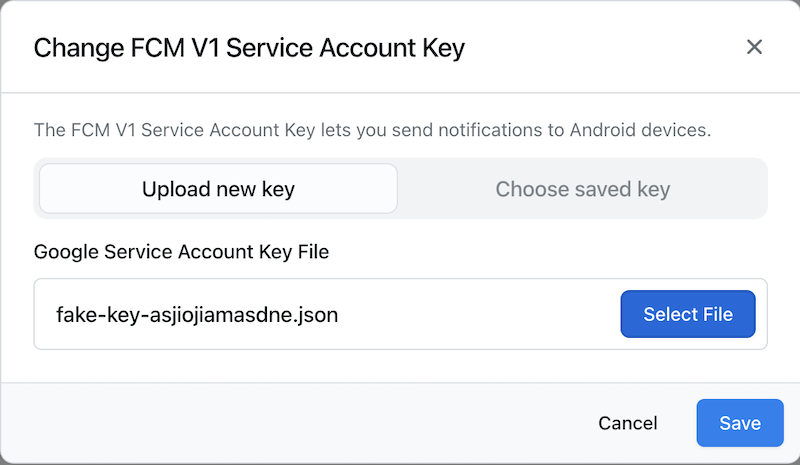
Task: Click empty space in the key file field
Action: (480, 315)
